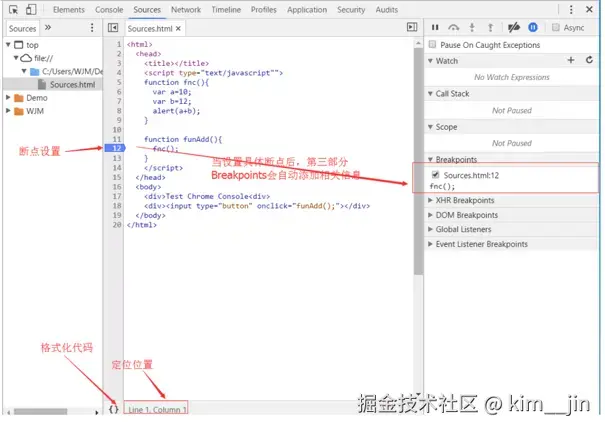Image resolution: width=605 pixels, height=430 pixels.
Task: Expand the WJM folder arrow
Action: [8, 111]
